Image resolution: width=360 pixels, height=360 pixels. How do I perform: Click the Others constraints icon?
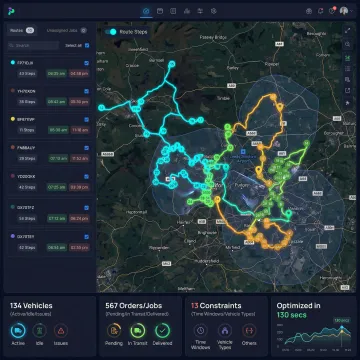(x=249, y=330)
